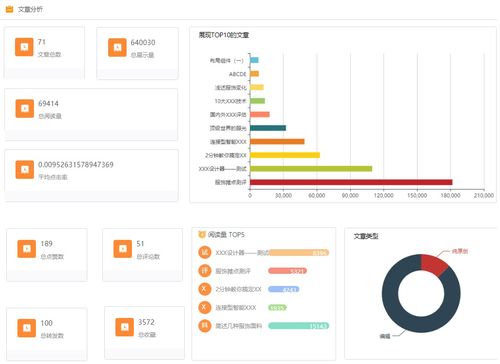Click the 编辑 donut label
The width and height of the screenshot is (500, 364).
pos(385,336)
